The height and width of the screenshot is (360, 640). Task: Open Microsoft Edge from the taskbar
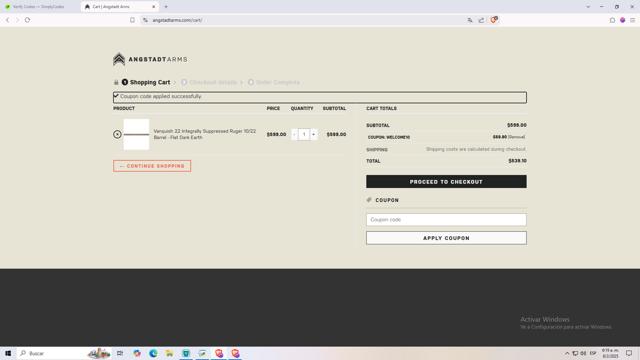point(153,353)
